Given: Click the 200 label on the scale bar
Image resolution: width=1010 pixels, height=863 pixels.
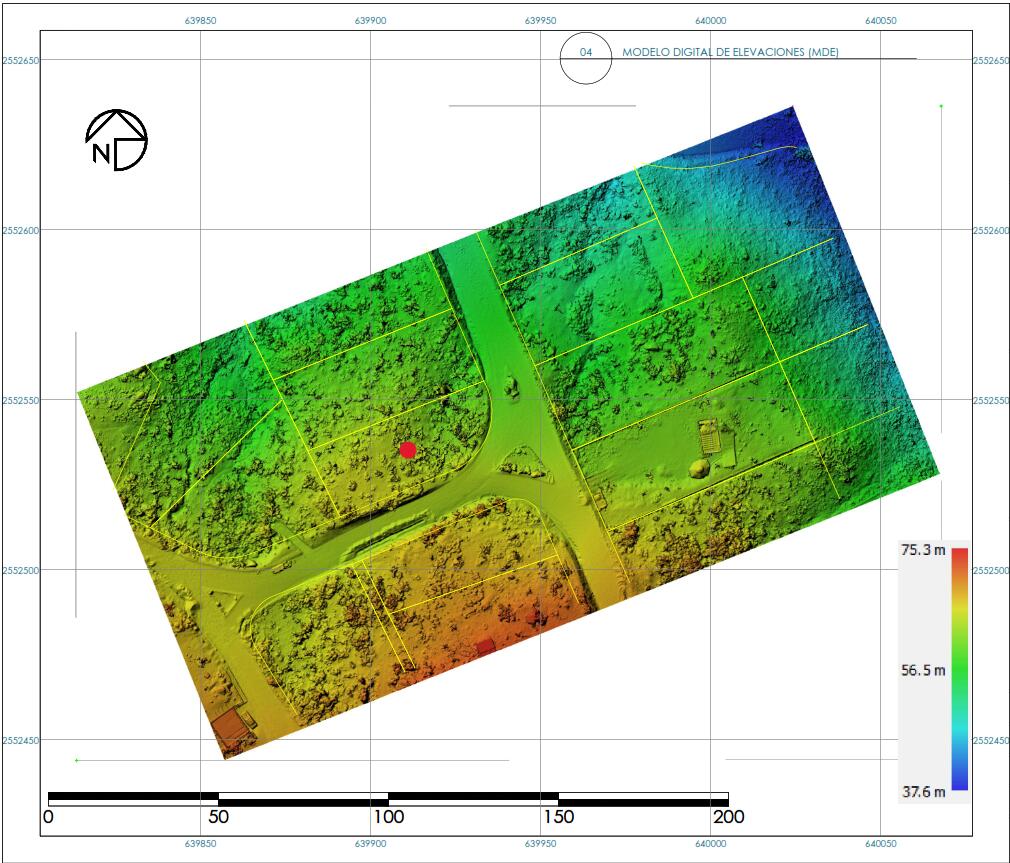Looking at the screenshot, I should (727, 817).
